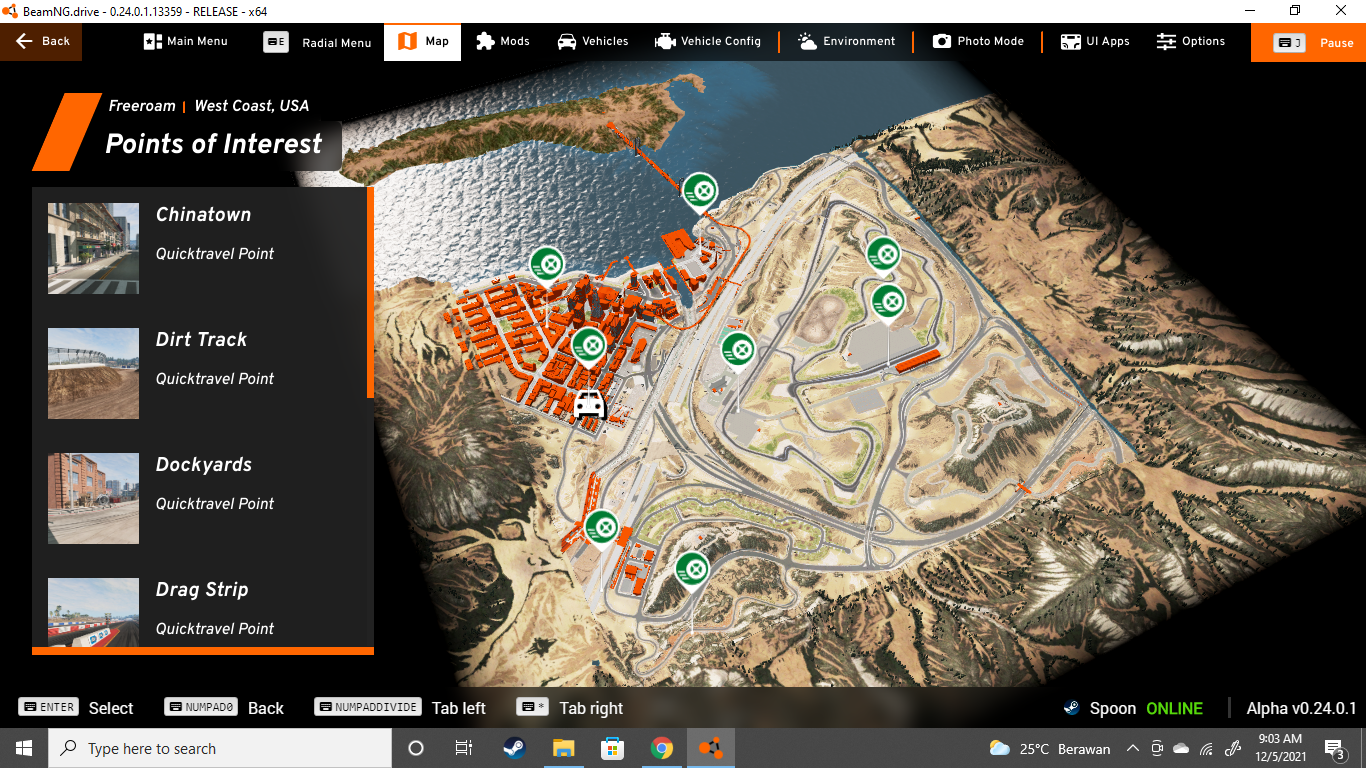This screenshot has height=768, width=1366.
Task: Open Vehicle Config
Action: [x=708, y=41]
